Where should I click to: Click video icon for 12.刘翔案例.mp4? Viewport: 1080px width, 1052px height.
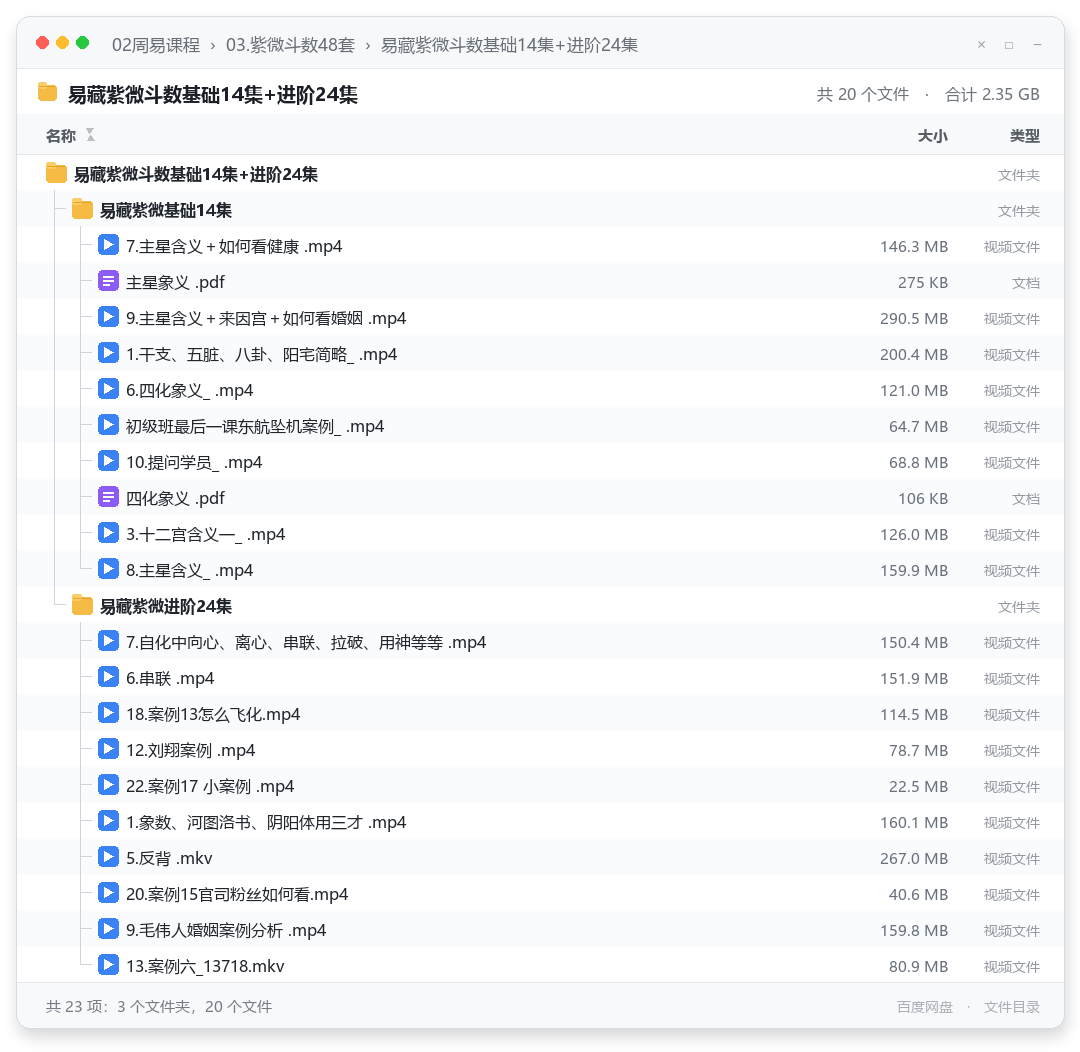[x=108, y=749]
